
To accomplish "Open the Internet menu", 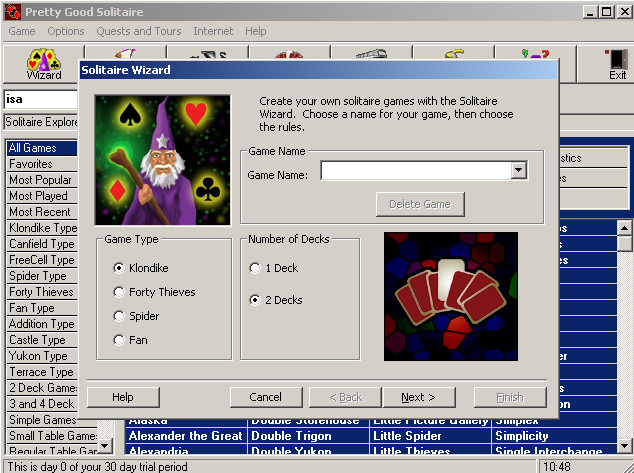I will 213,31.
